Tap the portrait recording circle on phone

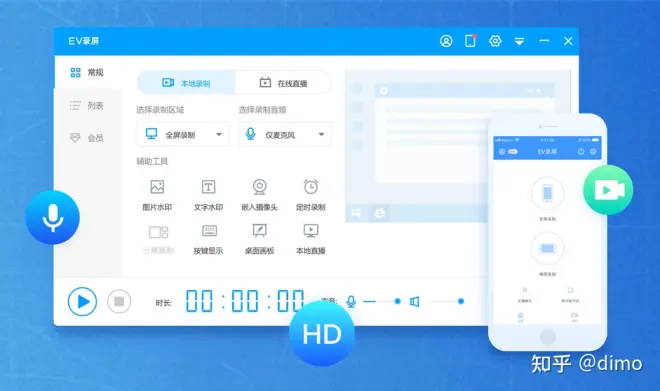547,193
